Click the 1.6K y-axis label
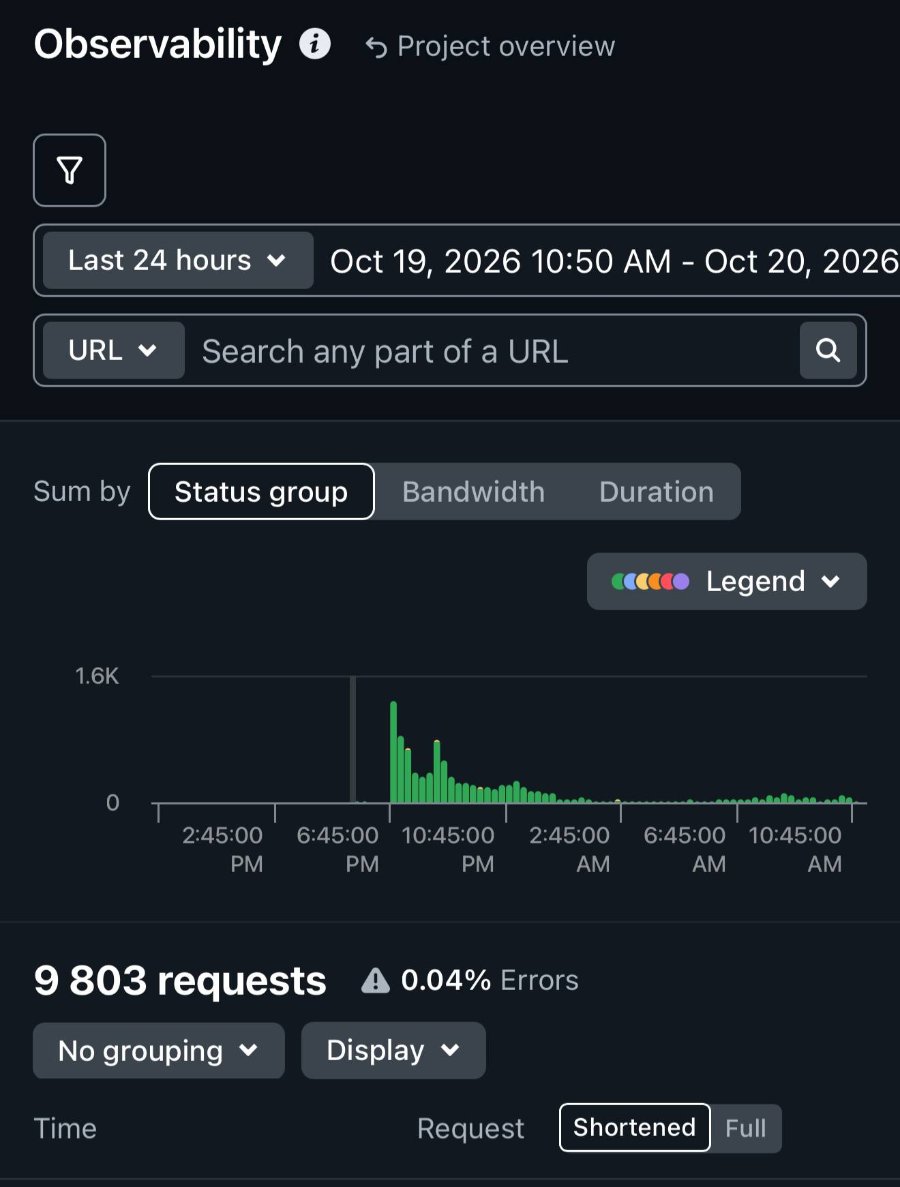 pos(97,676)
